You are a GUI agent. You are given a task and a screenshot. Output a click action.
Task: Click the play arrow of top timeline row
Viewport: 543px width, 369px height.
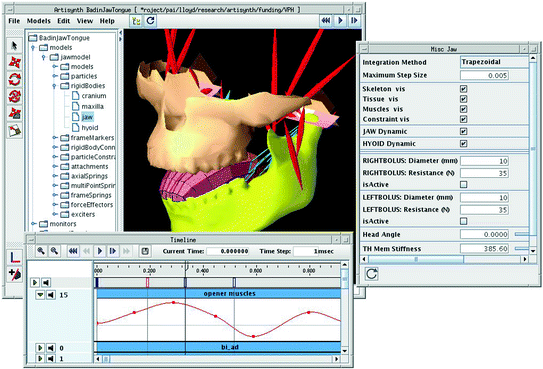[x=35, y=283]
